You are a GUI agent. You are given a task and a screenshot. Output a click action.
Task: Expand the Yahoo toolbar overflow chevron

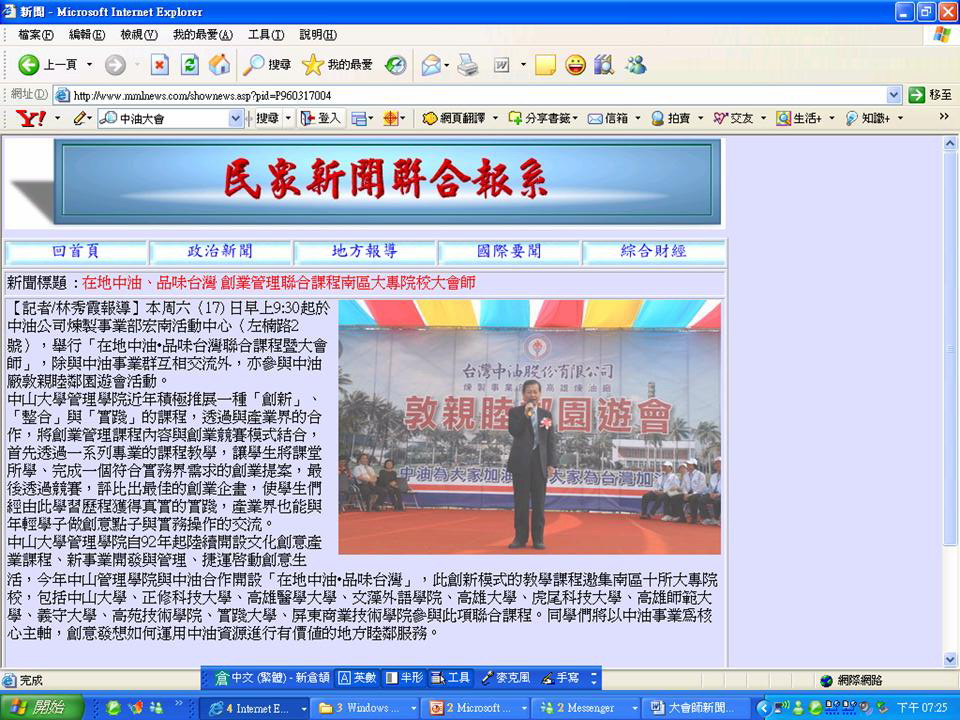[x=944, y=116]
